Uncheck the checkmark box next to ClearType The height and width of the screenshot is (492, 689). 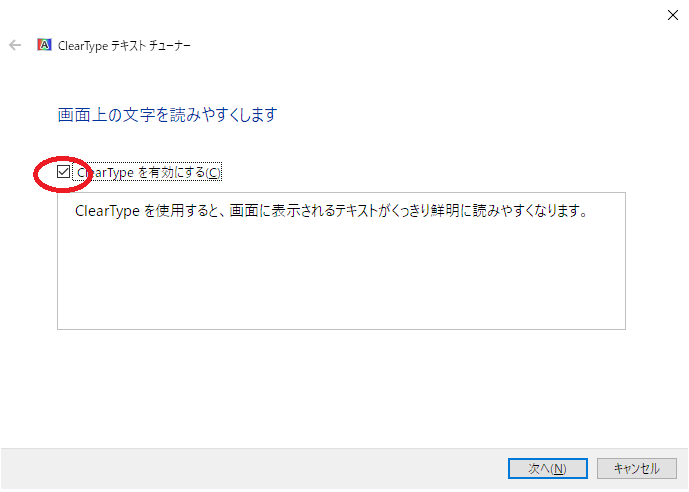coord(63,172)
